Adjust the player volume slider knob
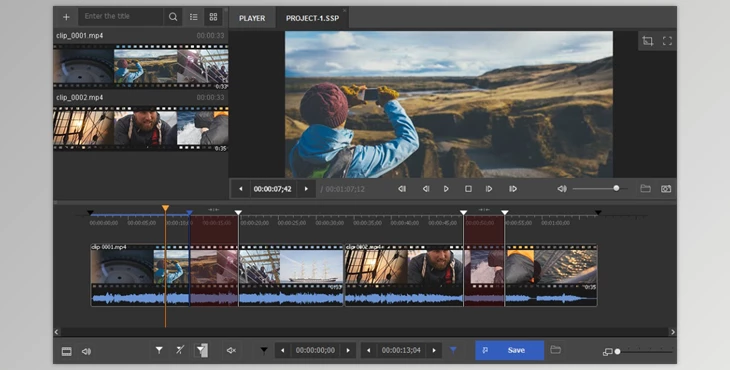Screen dimensions: 730x370 pyautogui.click(x=616, y=188)
